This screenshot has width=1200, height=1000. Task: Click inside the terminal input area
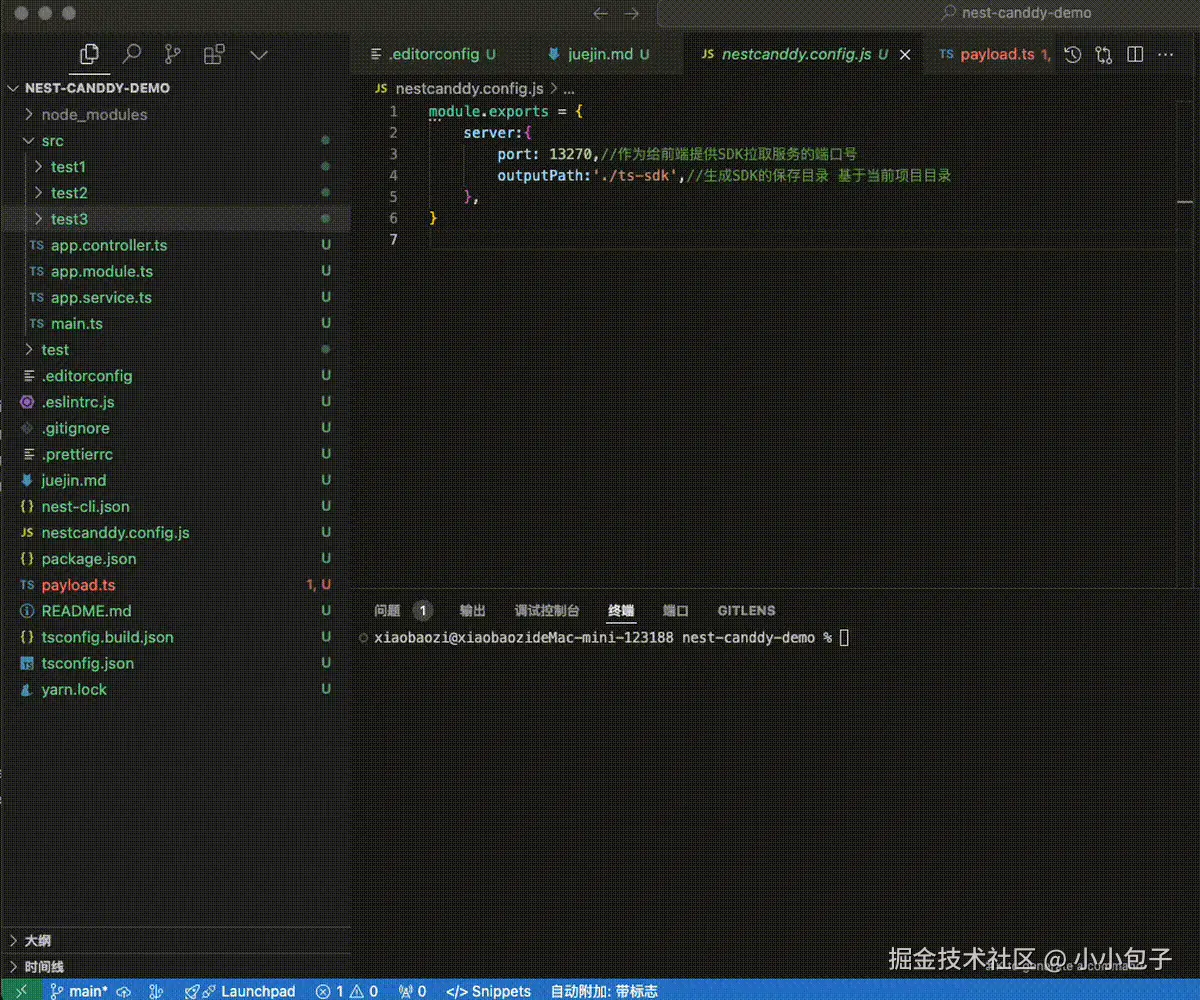coord(845,637)
